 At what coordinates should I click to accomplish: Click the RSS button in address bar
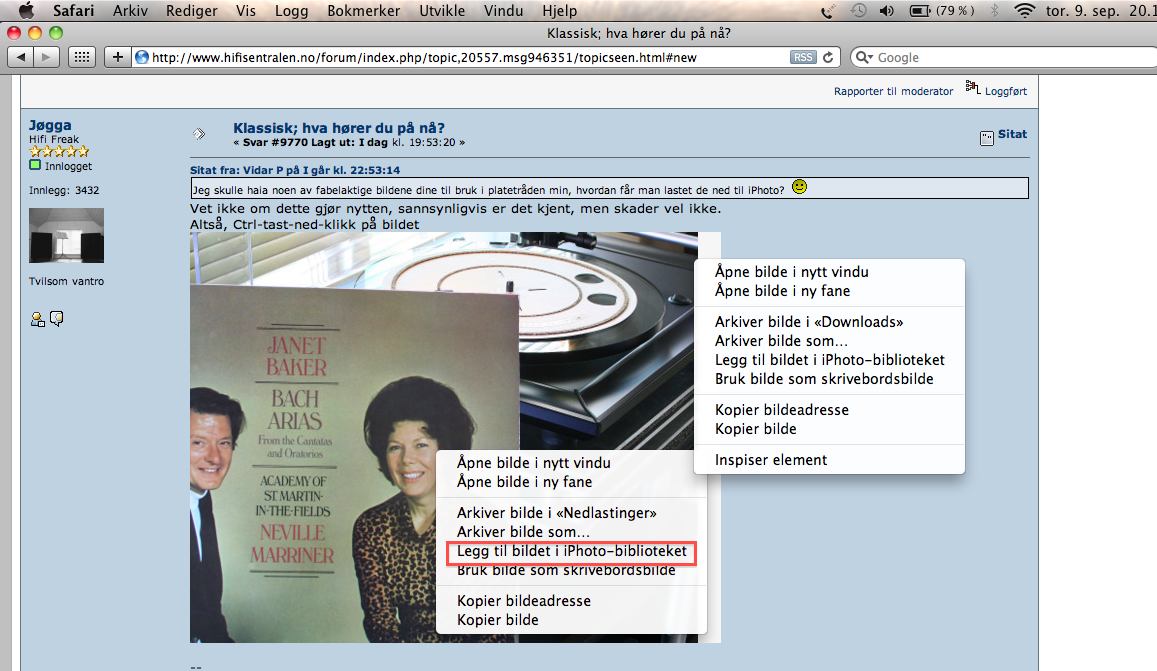click(803, 57)
